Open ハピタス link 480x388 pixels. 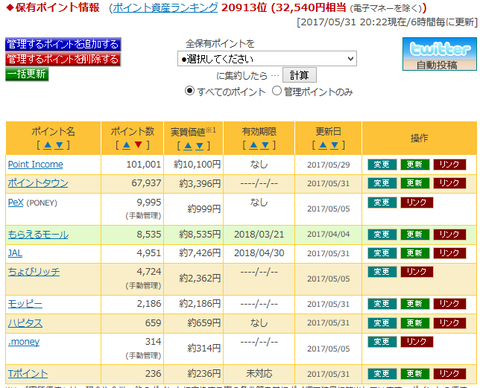25,323
